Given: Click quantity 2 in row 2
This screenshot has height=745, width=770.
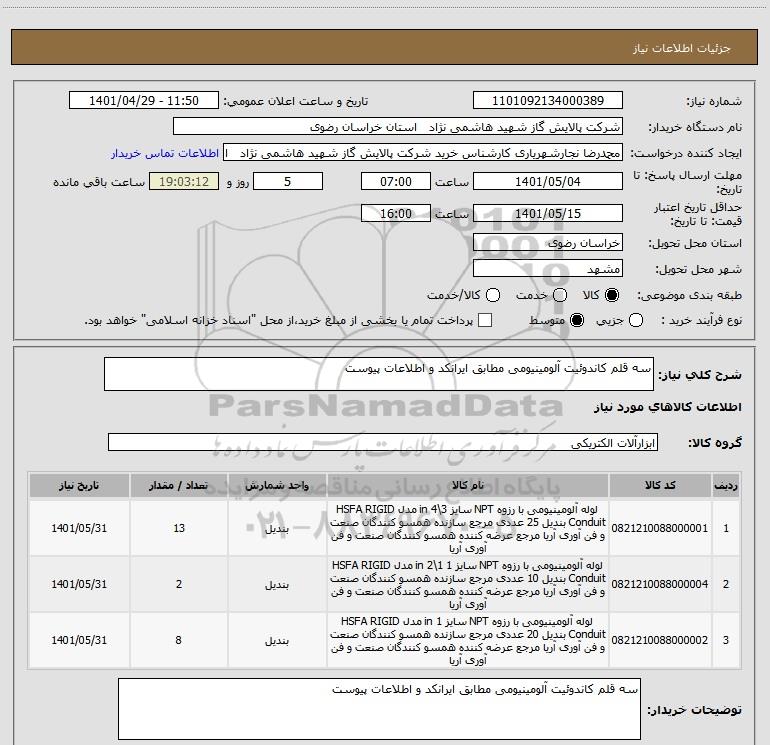Looking at the screenshot, I should (179, 584).
